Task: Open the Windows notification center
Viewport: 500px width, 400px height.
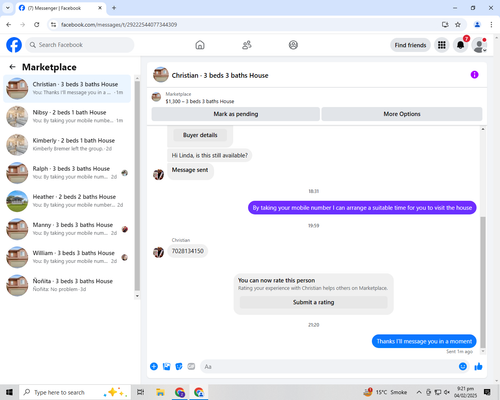Action: [487, 392]
